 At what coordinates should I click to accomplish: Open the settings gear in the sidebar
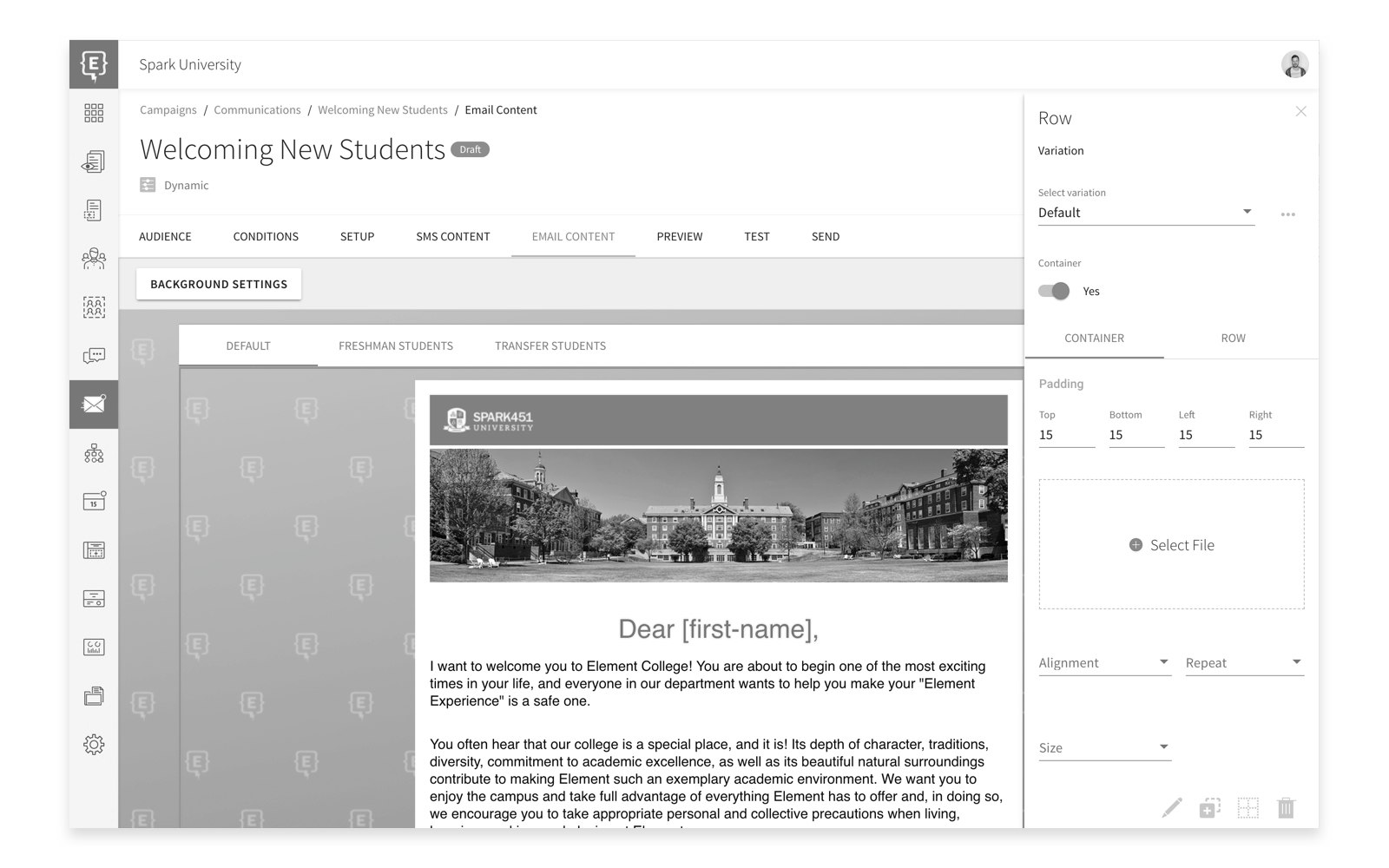coord(94,744)
